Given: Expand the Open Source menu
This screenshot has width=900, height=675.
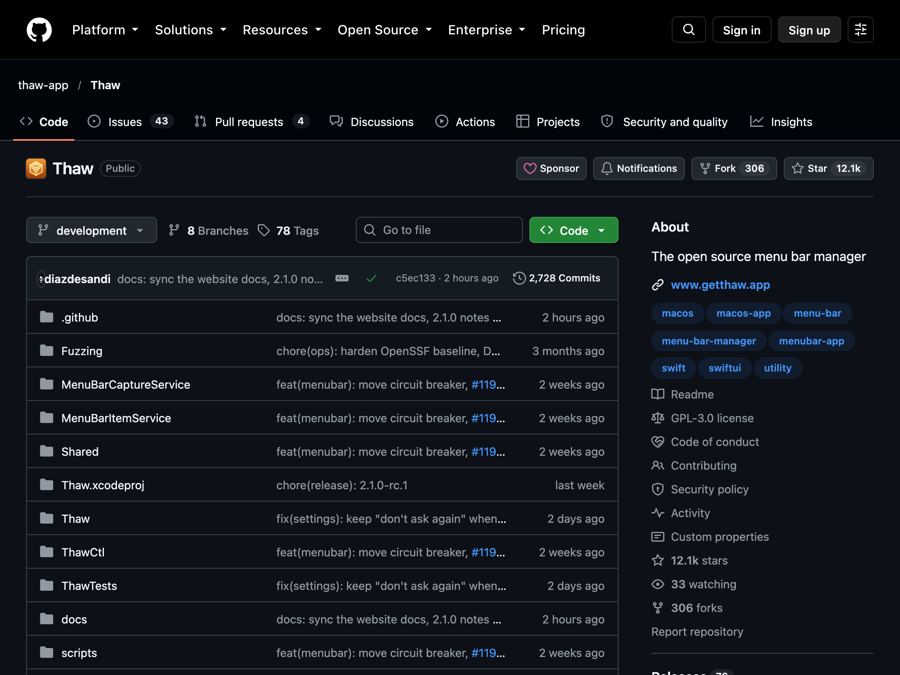Looking at the screenshot, I should tap(385, 30).
